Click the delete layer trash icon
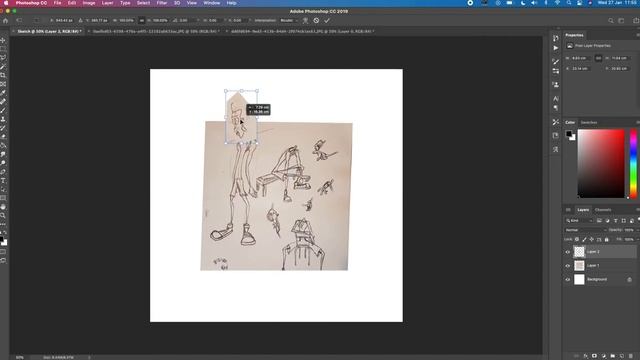 pyautogui.click(x=631, y=356)
